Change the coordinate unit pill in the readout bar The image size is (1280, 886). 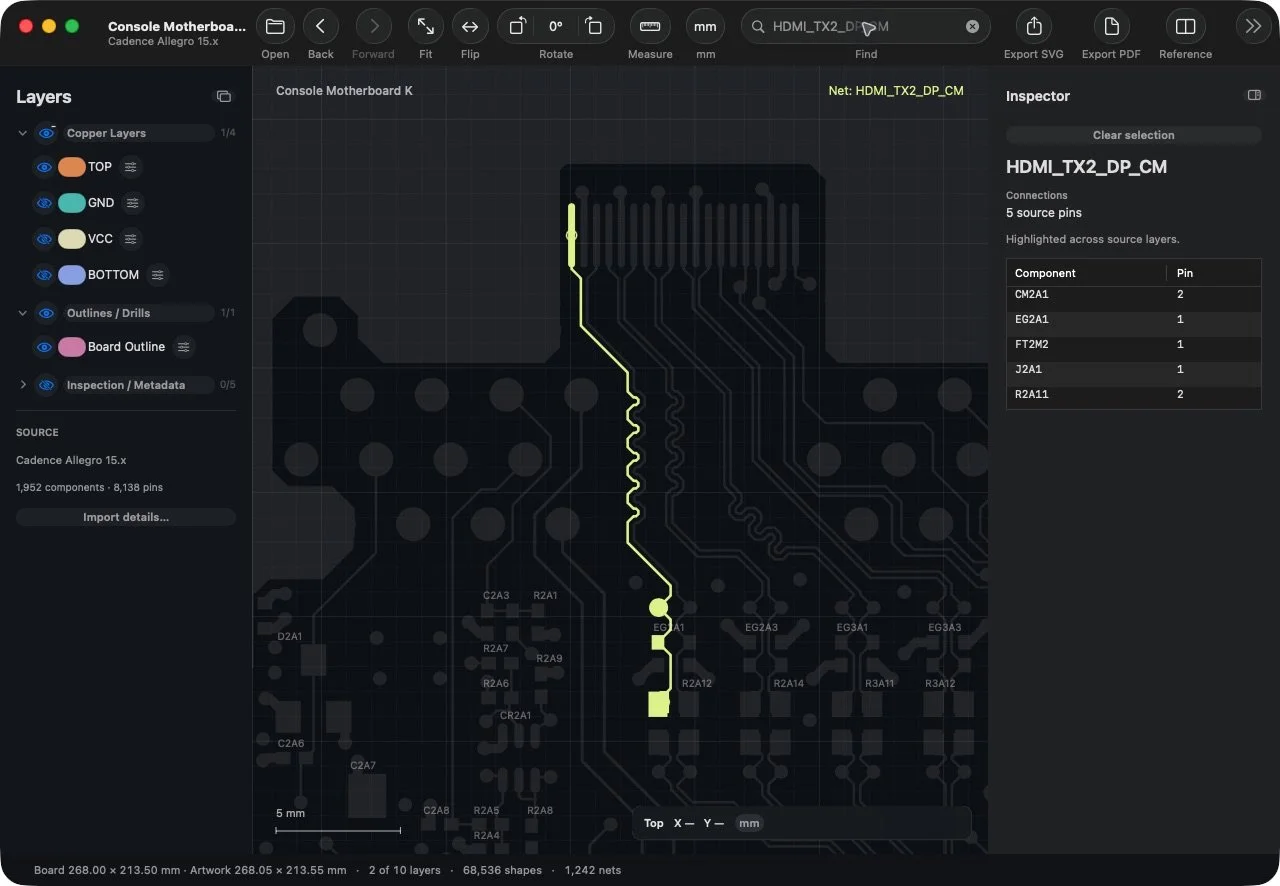(749, 823)
